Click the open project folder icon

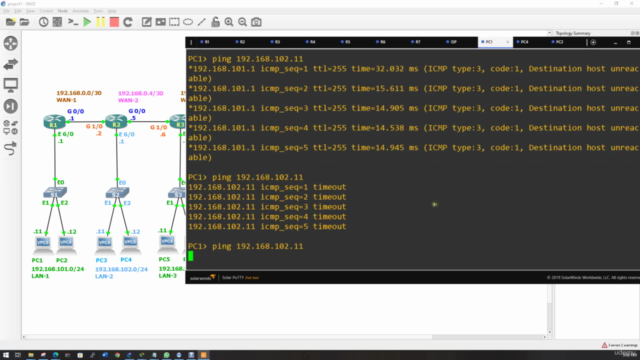(x=24, y=22)
